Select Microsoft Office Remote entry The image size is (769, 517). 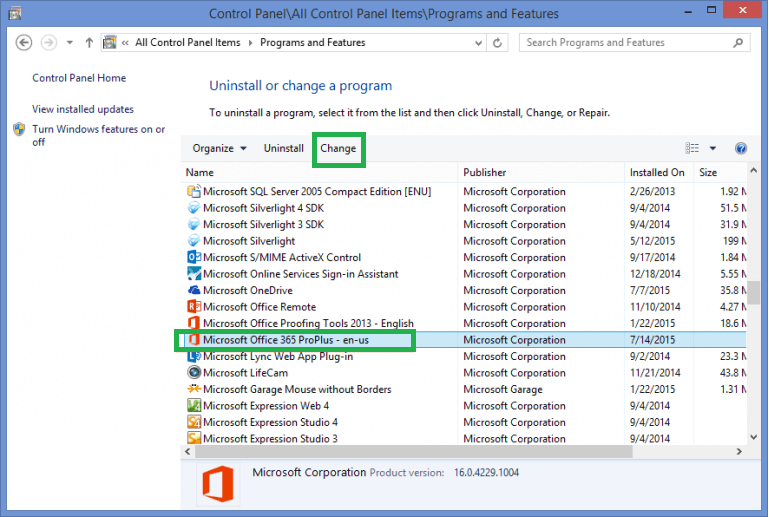click(259, 307)
